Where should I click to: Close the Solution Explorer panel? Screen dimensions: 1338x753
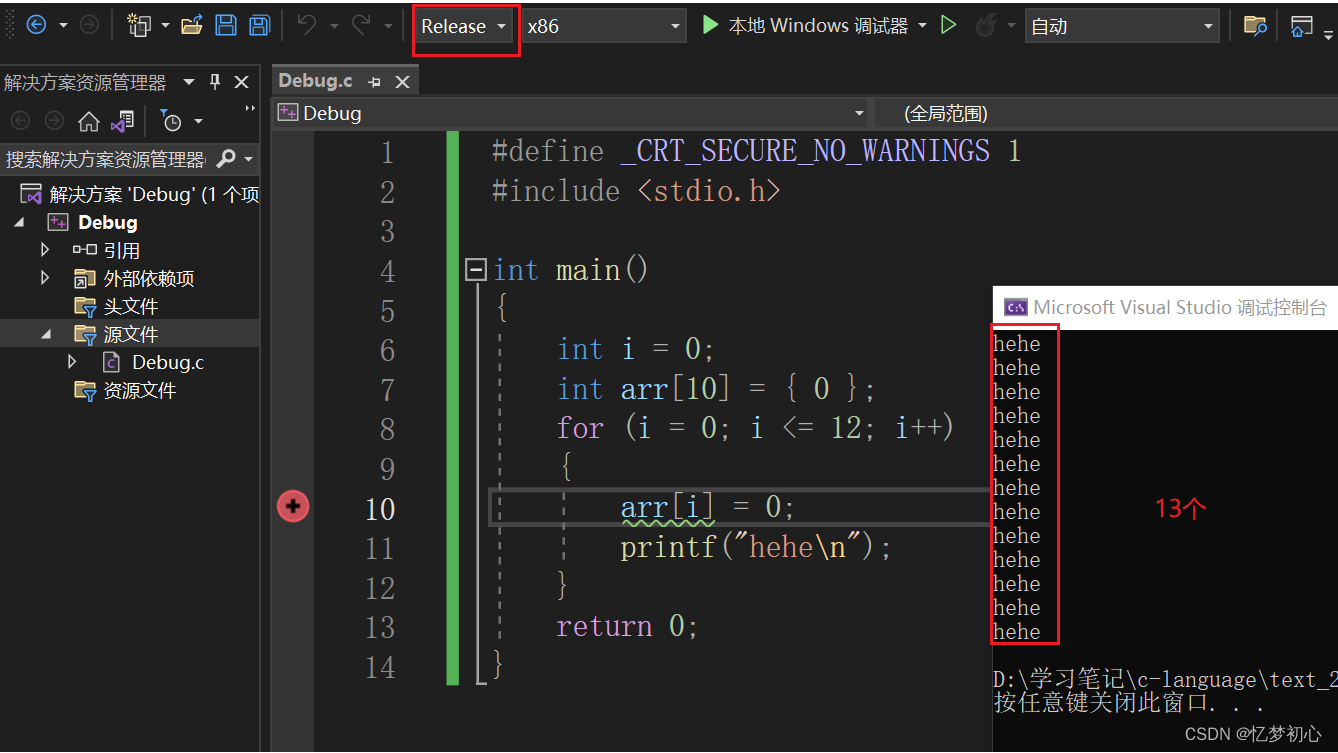(241, 82)
